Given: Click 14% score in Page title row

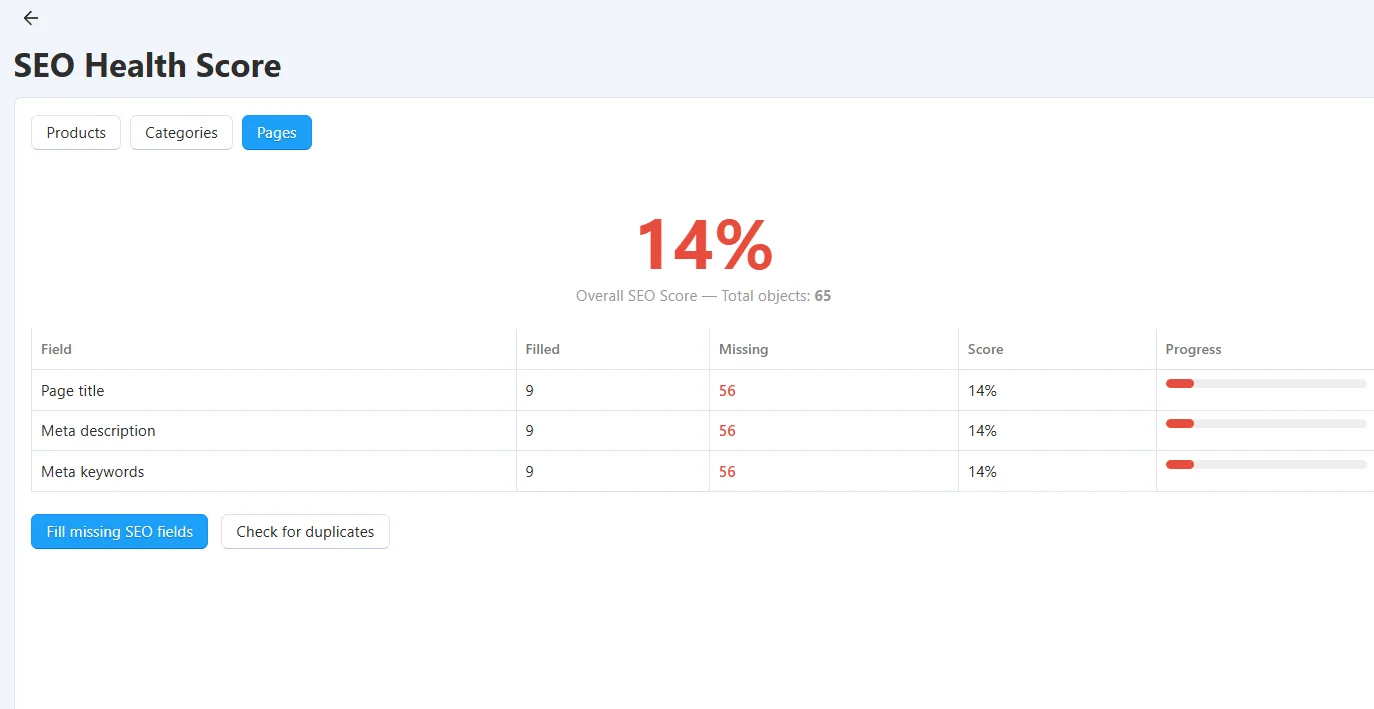Looking at the screenshot, I should pos(982,391).
